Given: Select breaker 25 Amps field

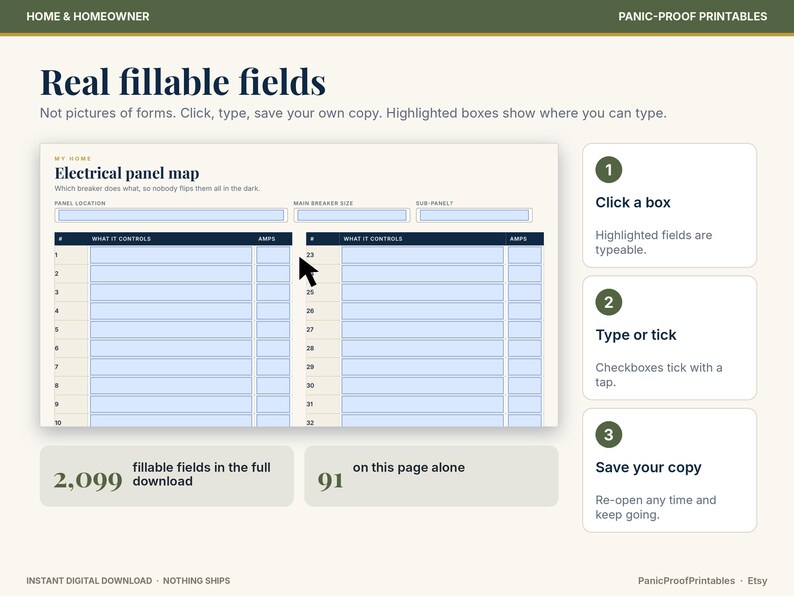Looking at the screenshot, I should [x=525, y=292].
